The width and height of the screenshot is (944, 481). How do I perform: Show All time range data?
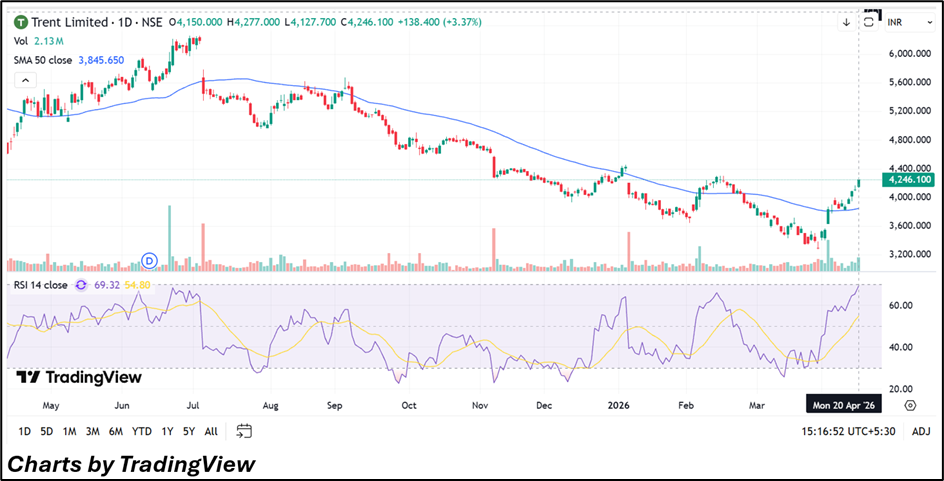tap(211, 431)
